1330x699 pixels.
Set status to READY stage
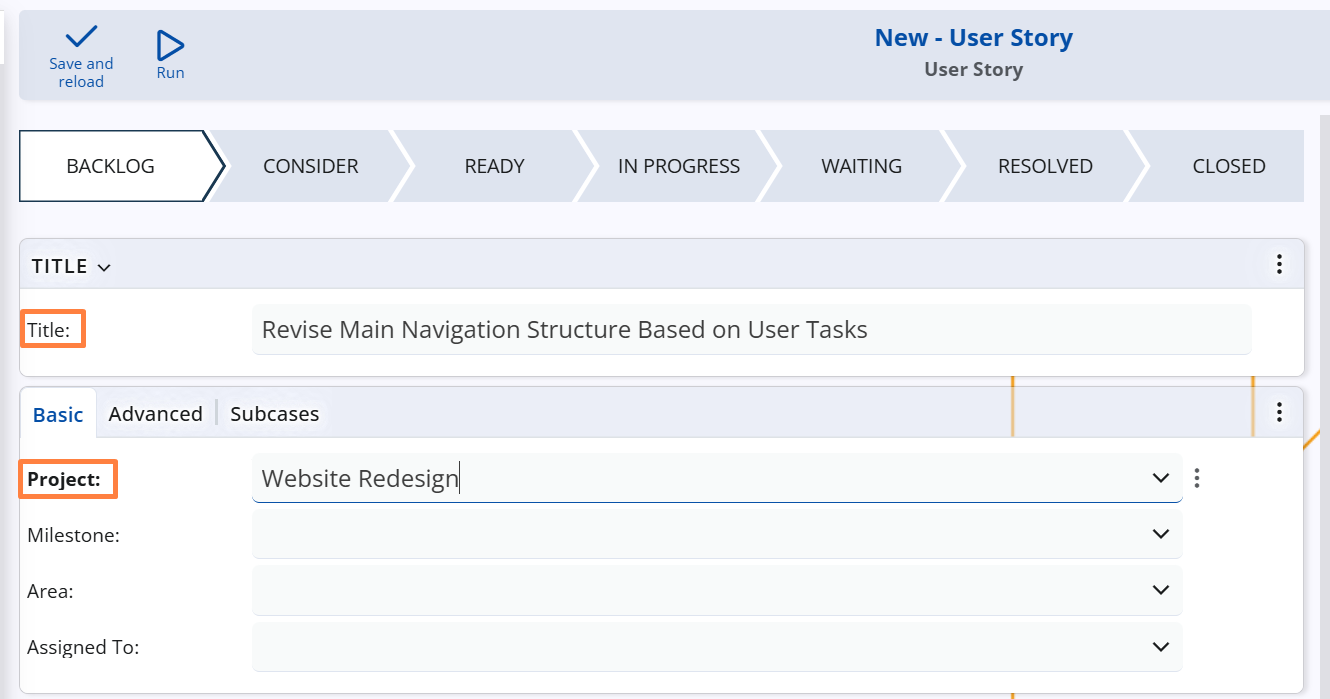point(494,166)
